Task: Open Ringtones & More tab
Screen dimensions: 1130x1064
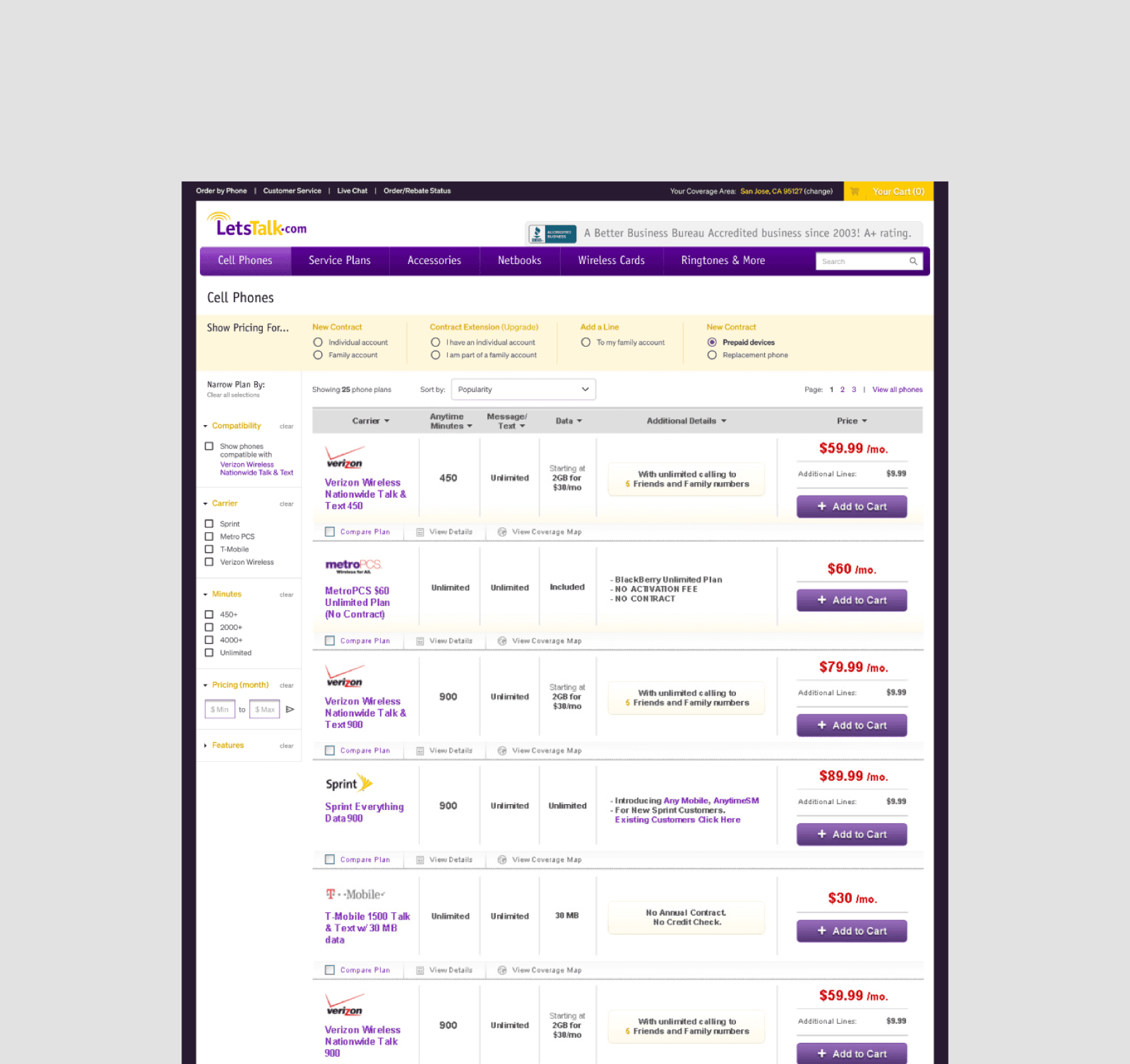Action: [x=723, y=261]
